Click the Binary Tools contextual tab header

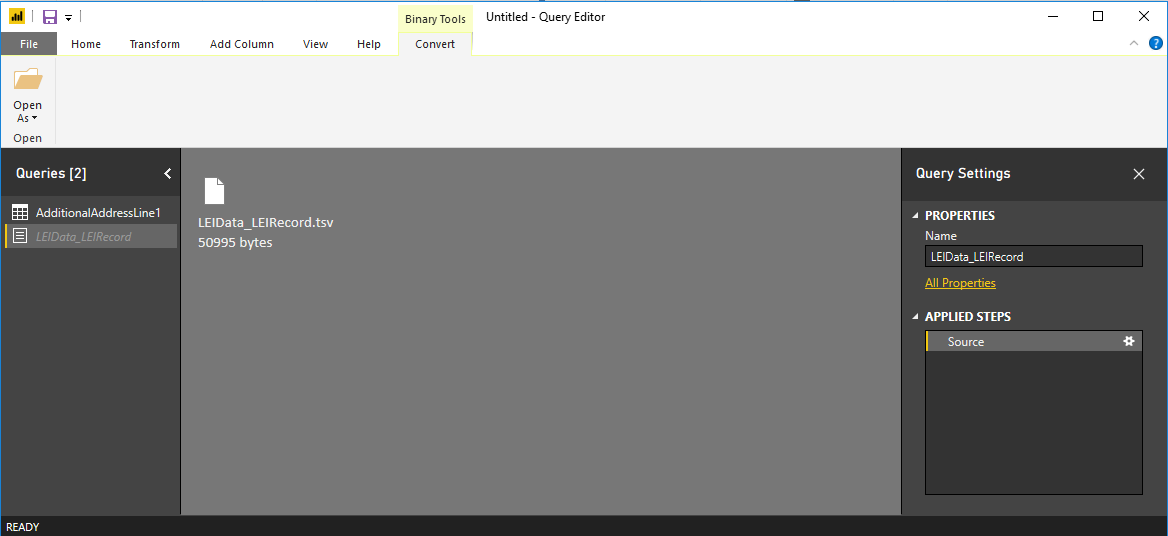(435, 19)
